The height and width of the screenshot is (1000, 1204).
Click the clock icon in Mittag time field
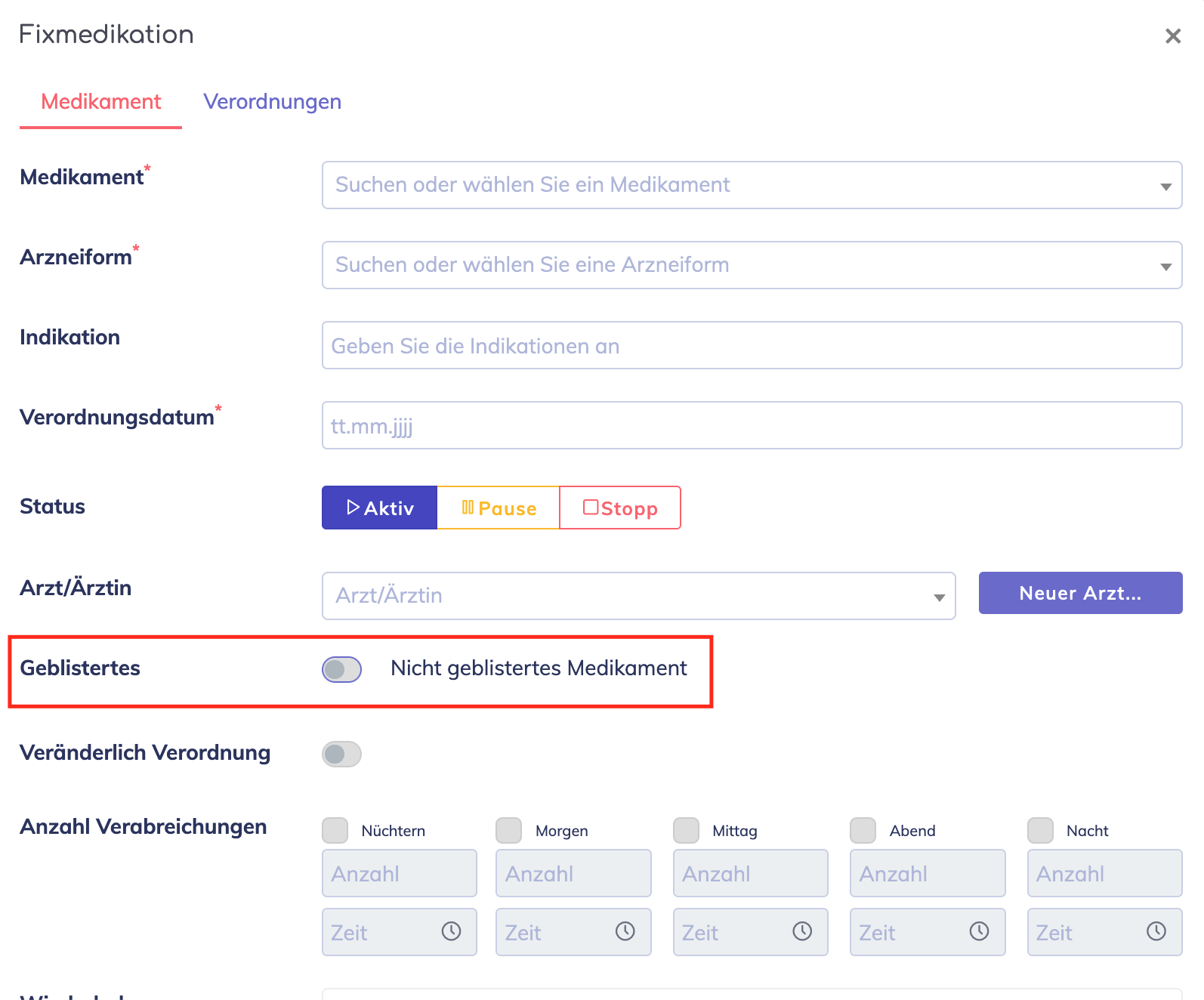(x=802, y=931)
